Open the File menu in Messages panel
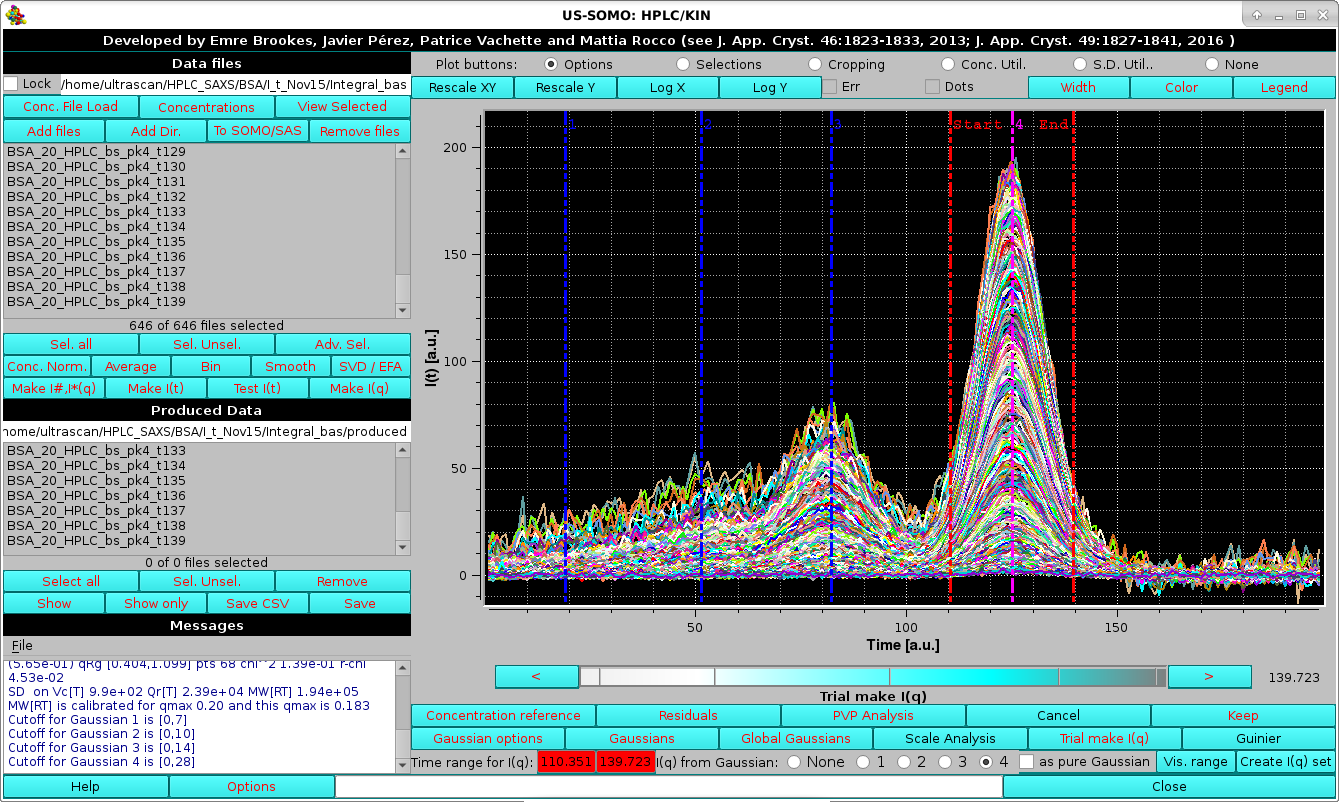Screen dimensions: 1339x802 tap(21, 645)
